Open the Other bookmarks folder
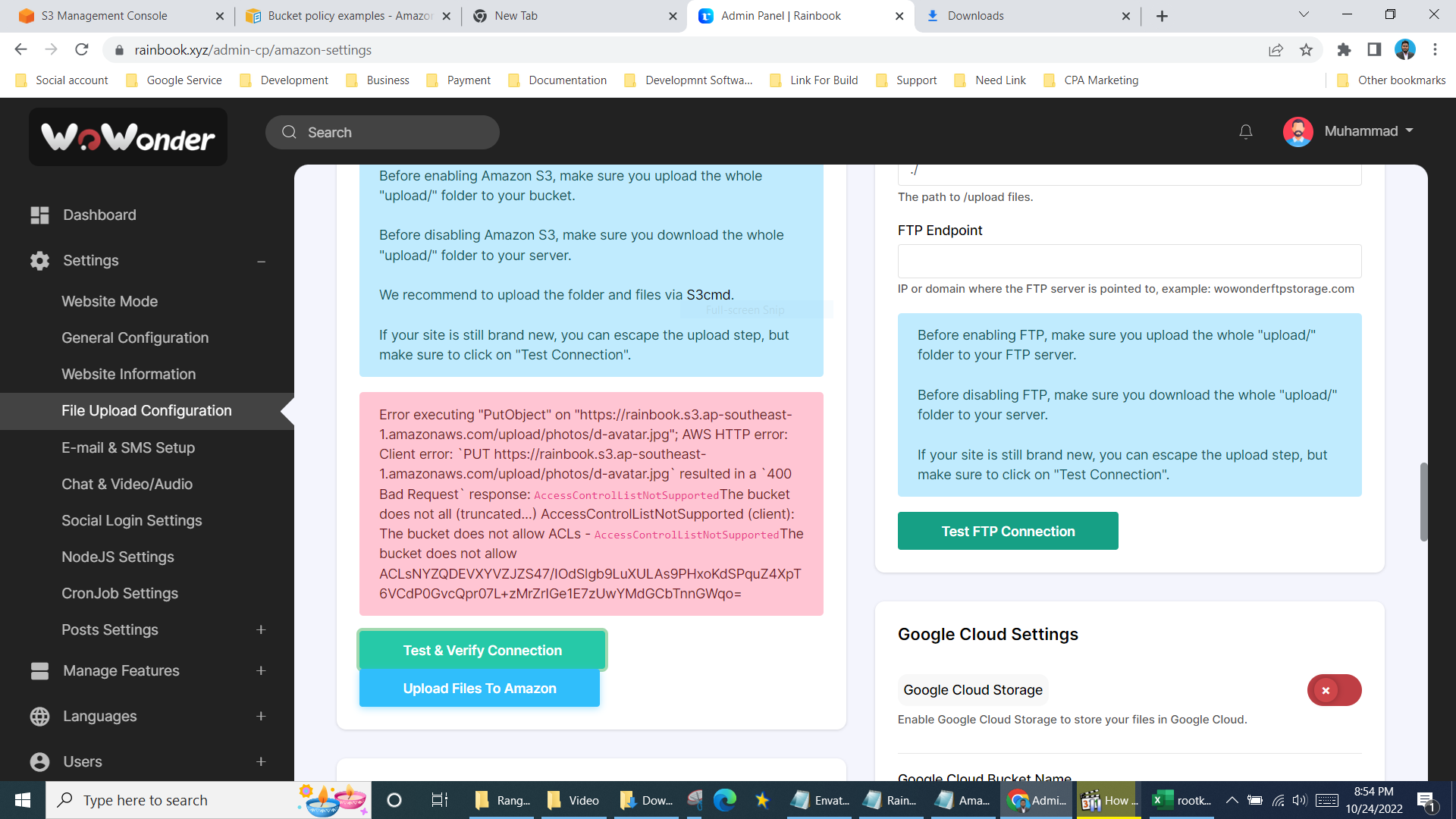1456x819 pixels. (x=1392, y=80)
